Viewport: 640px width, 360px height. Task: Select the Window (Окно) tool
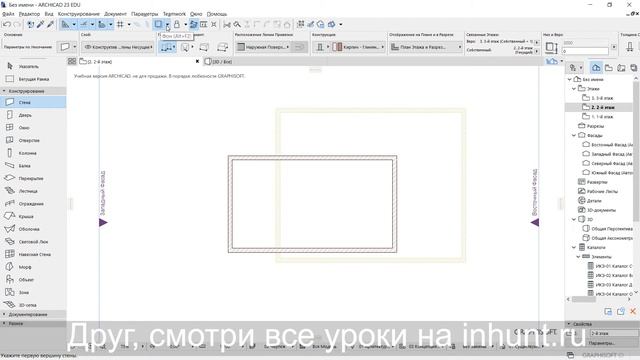click(x=33, y=128)
